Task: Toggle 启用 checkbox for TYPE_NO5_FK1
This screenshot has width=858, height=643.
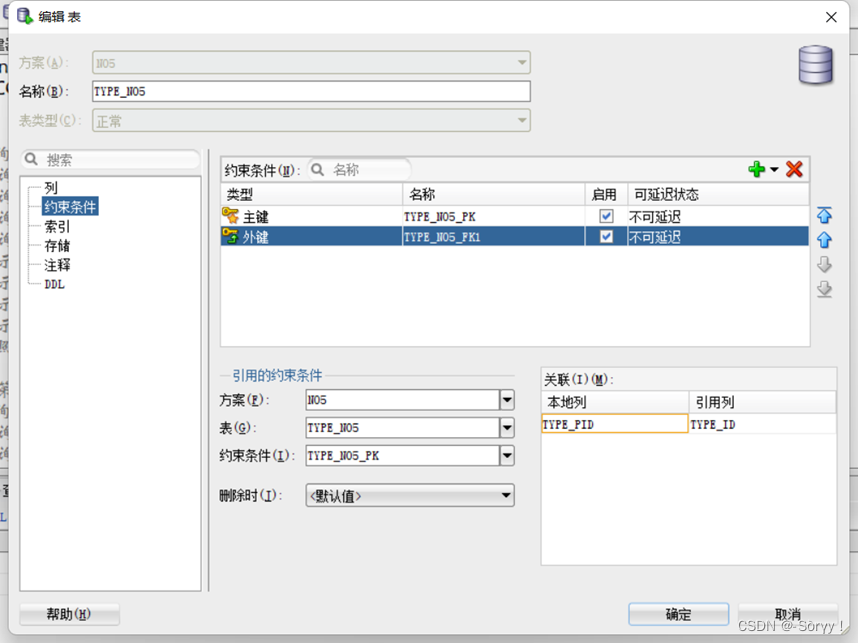Action: point(606,236)
